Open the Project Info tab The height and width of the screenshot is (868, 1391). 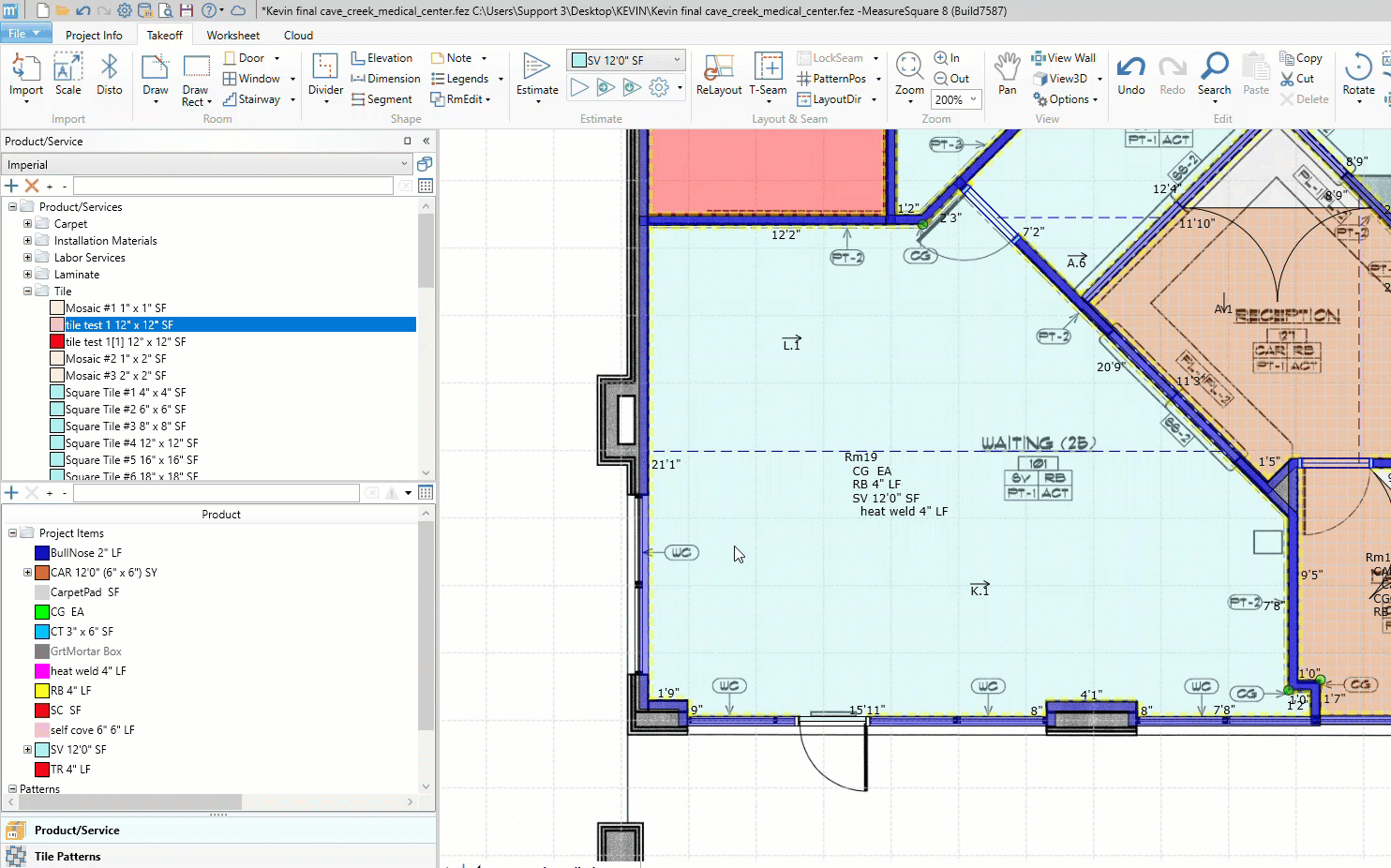[94, 36]
